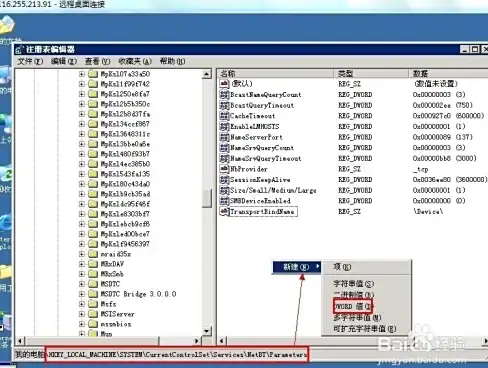Click the BcastNameQueryCount DWORD value icon
Screen dimensions: 488x368
coord(224,95)
